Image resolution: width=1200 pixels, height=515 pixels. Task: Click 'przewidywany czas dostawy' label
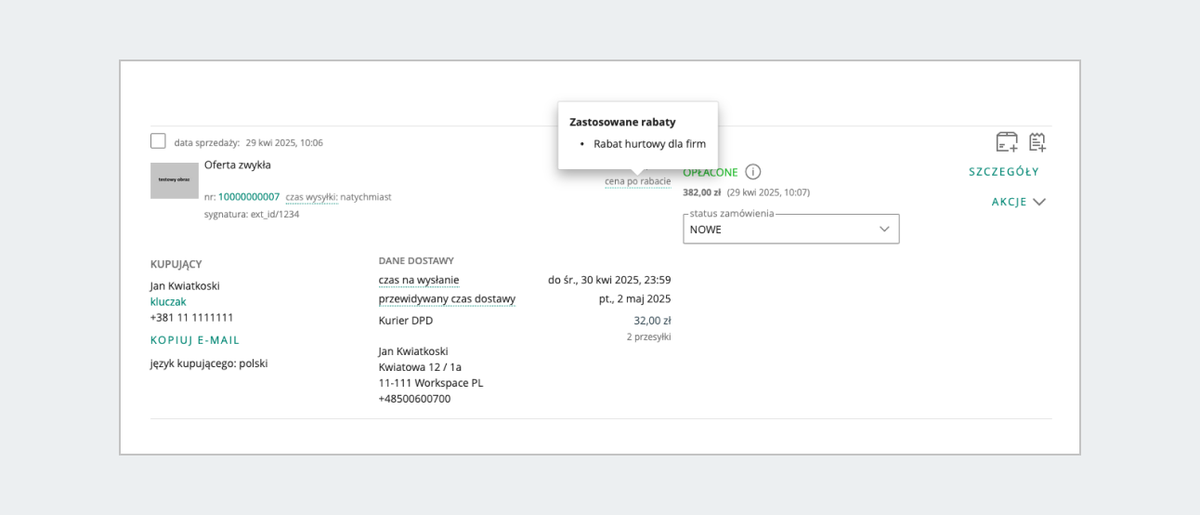point(447,299)
